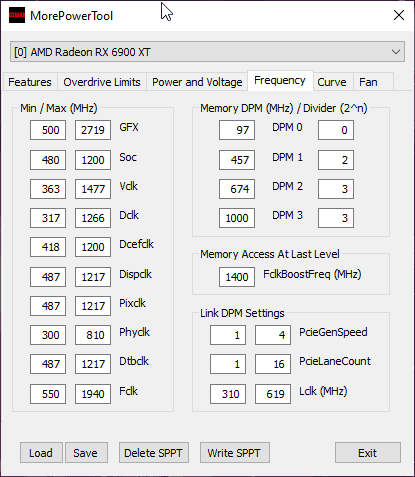Switch to the Features tab
Screen dimensions: 415x477
[x=30, y=82]
